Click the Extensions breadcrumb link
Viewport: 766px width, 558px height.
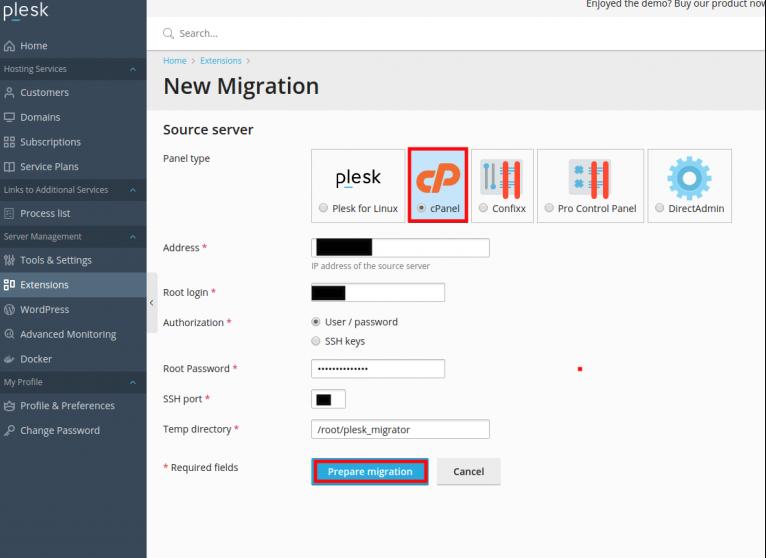click(220, 61)
